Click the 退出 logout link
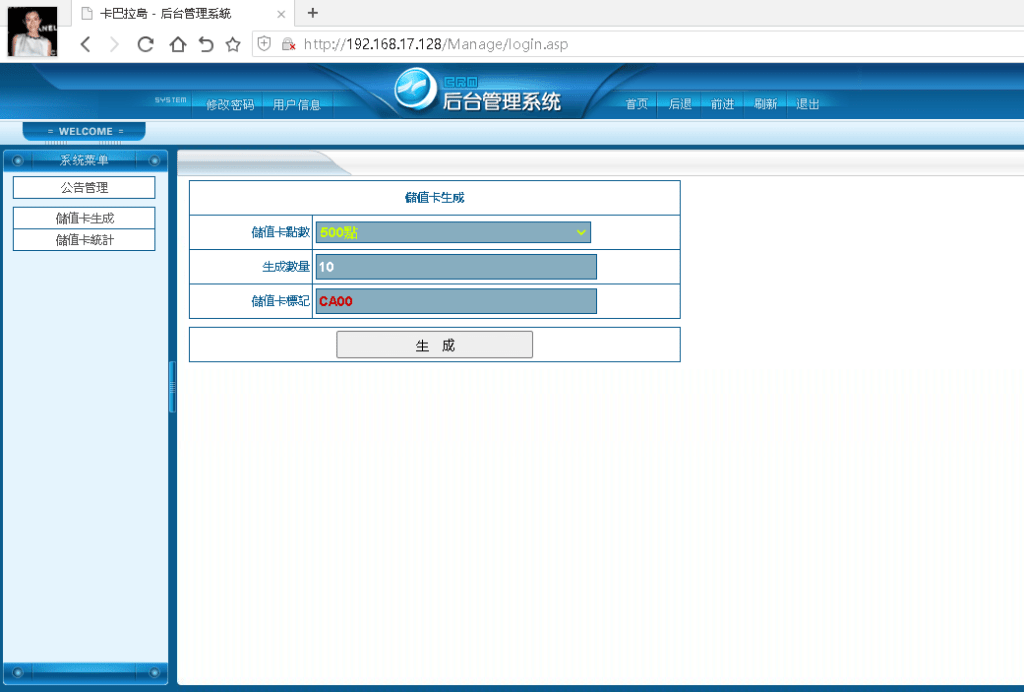This screenshot has height=692, width=1024. pos(807,104)
